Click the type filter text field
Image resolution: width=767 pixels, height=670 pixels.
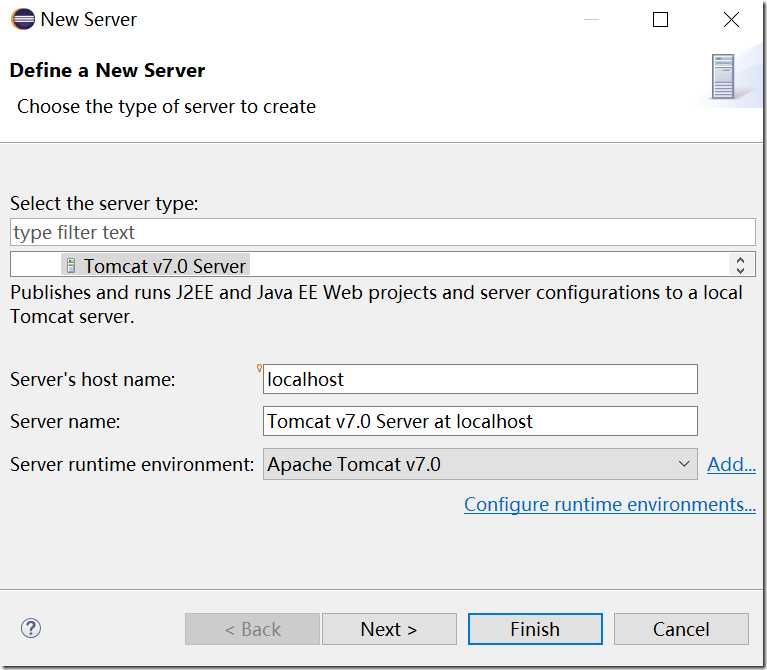point(383,232)
